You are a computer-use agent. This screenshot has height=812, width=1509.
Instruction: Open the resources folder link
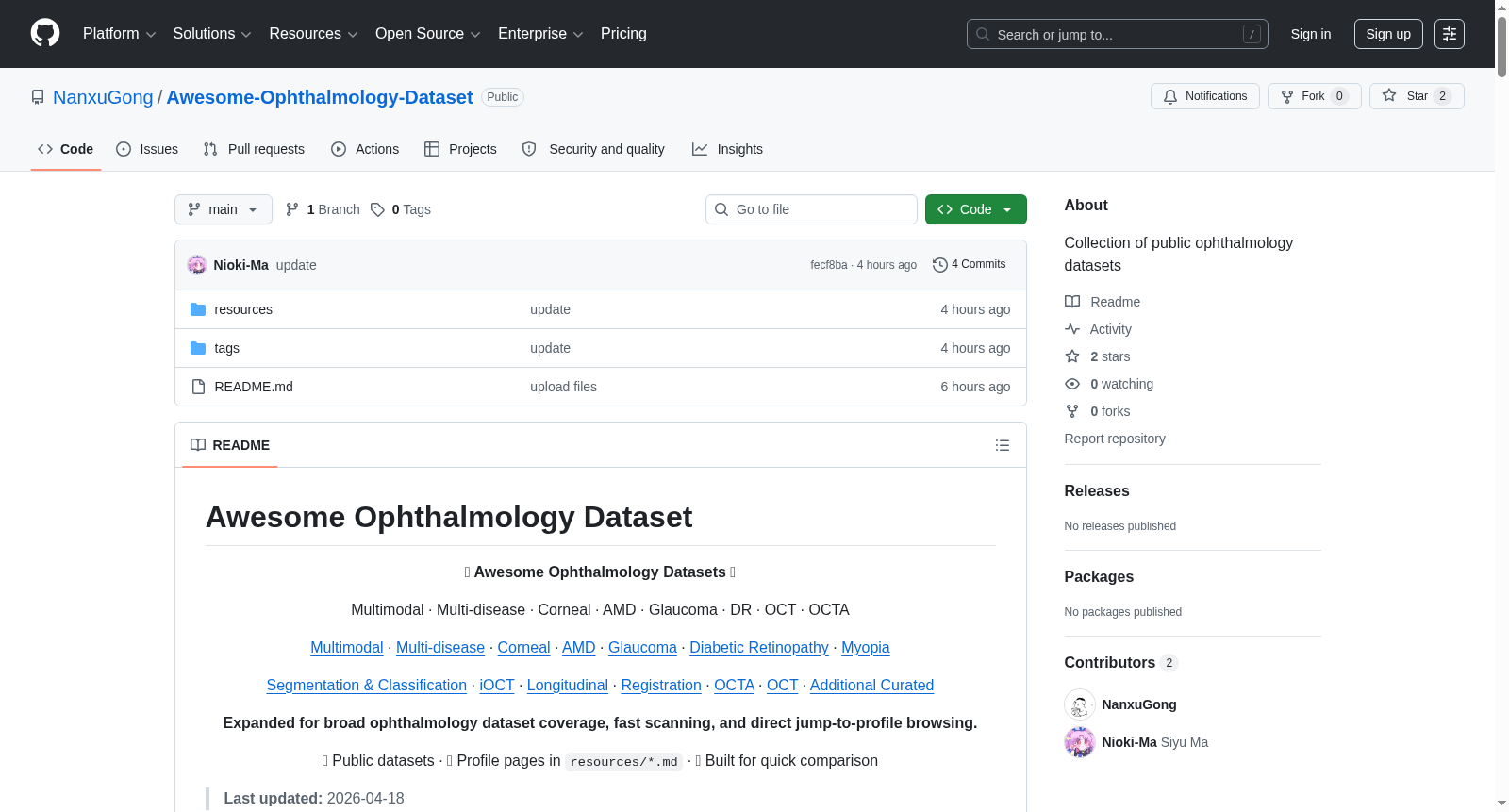(x=243, y=309)
